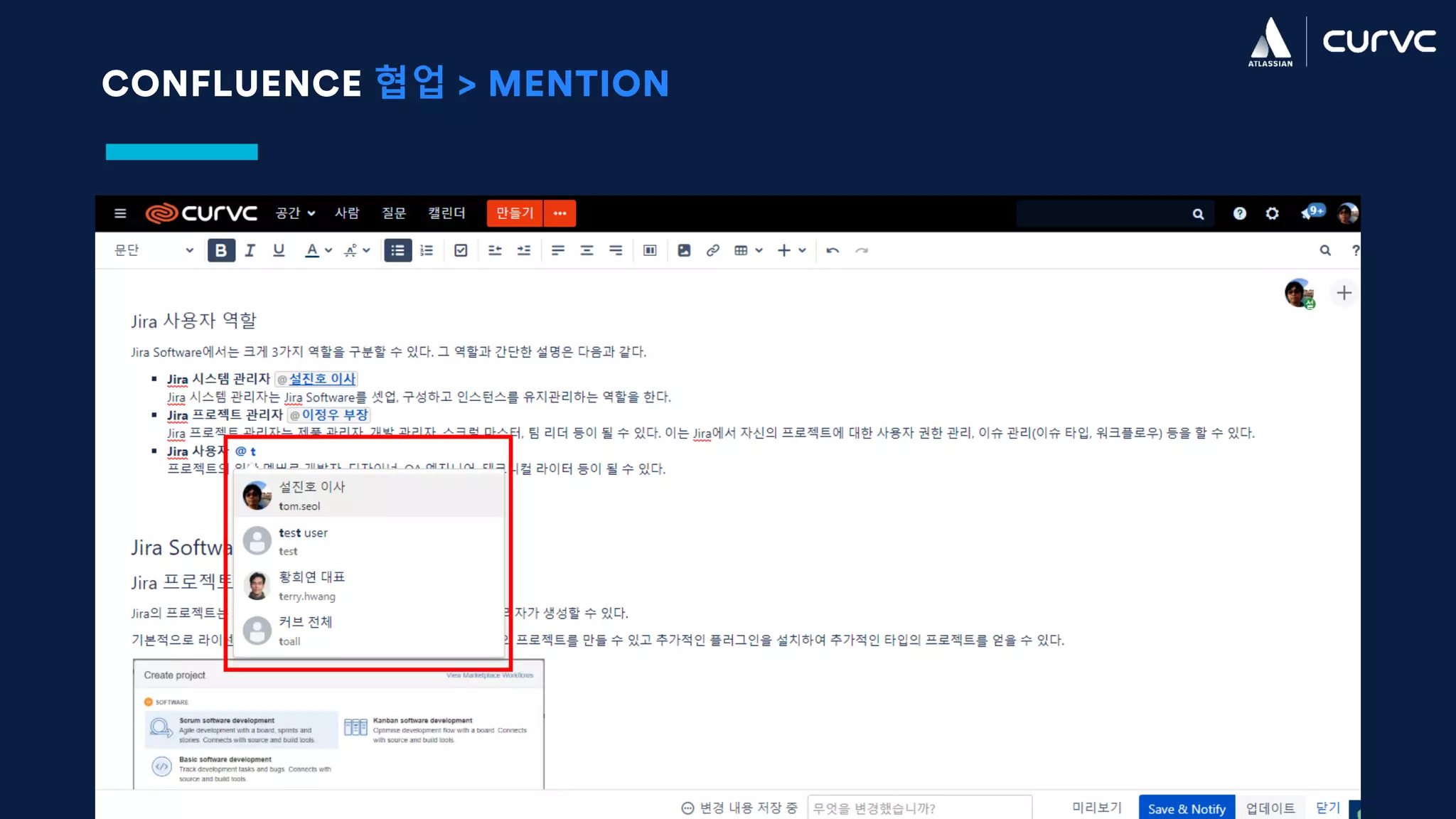The image size is (1456, 819).
Task: Open 공간 spaces menu
Action: coord(295,213)
